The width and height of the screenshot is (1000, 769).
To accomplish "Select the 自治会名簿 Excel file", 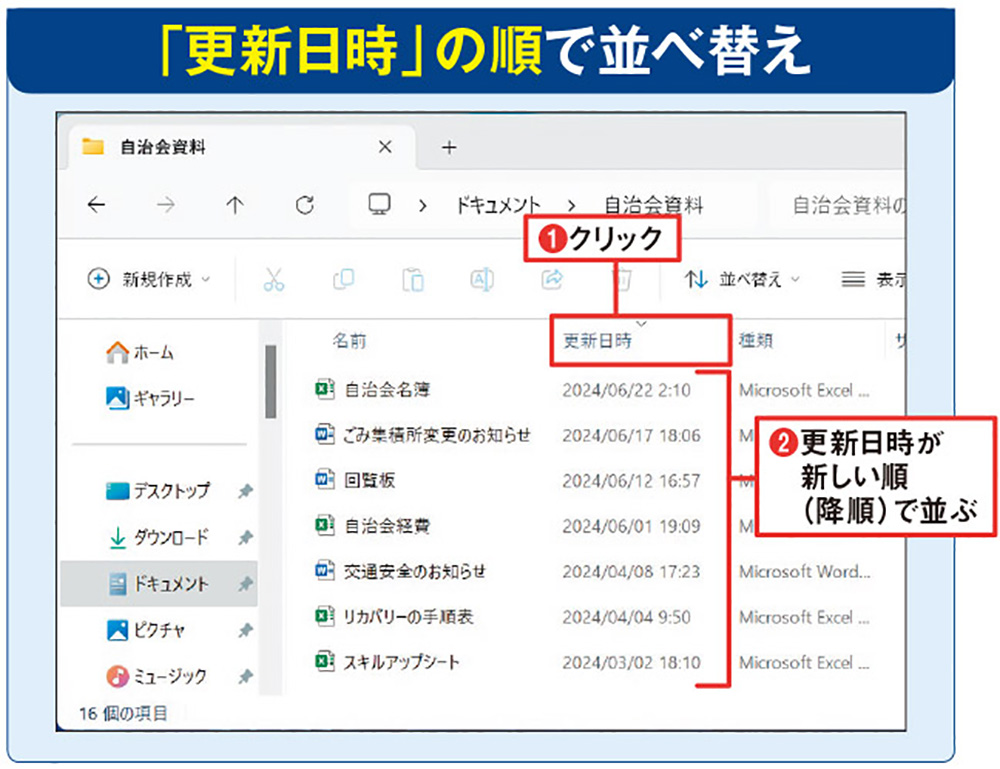I will 392,390.
